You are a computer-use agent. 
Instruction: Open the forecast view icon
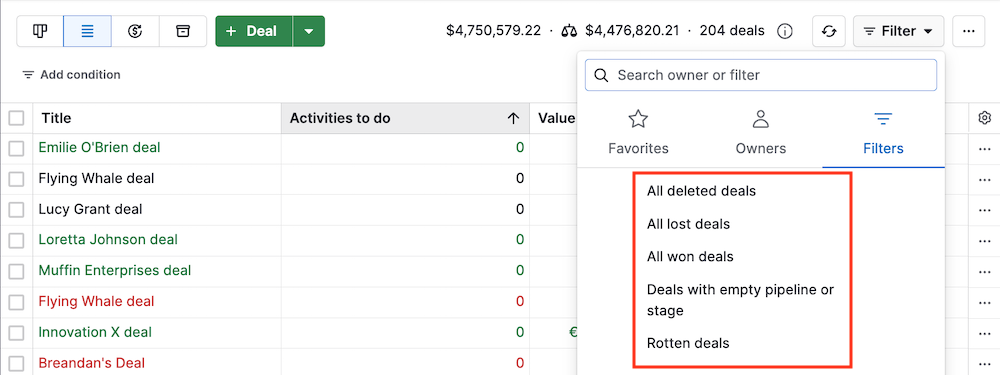pos(135,31)
